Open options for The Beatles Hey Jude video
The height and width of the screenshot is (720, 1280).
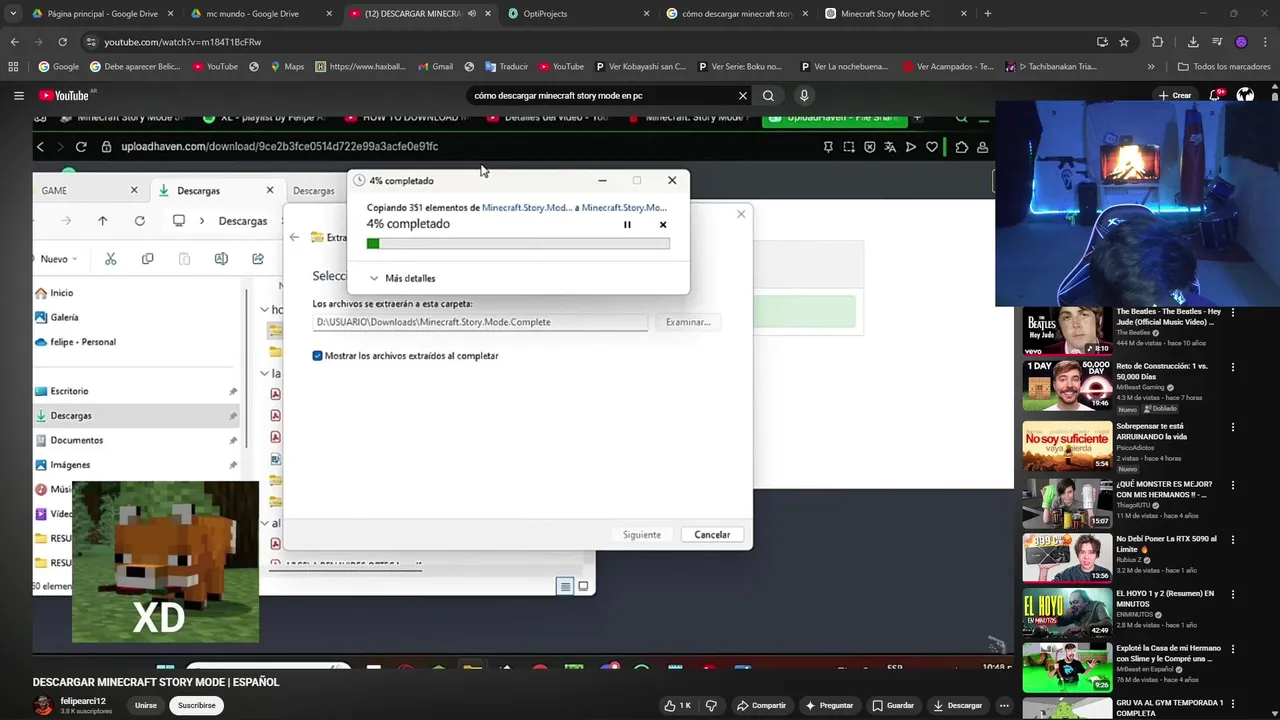tap(1232, 313)
